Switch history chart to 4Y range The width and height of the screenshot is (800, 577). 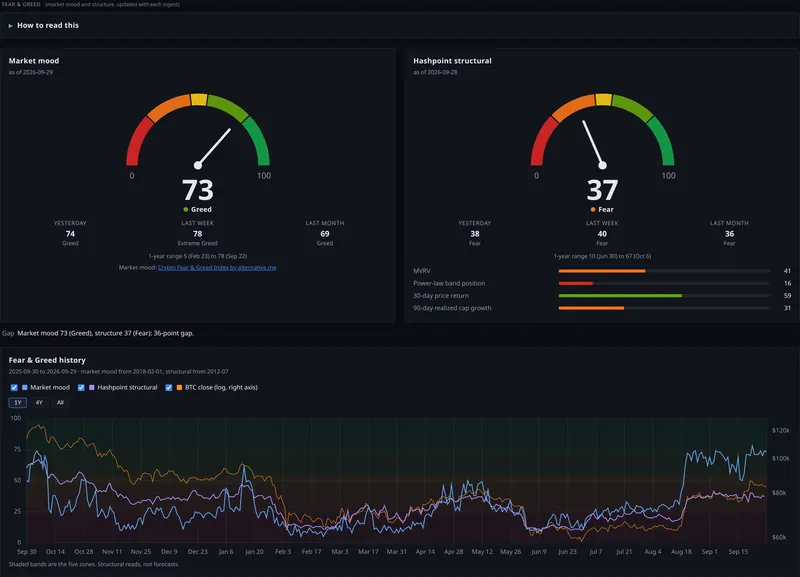pos(39,403)
